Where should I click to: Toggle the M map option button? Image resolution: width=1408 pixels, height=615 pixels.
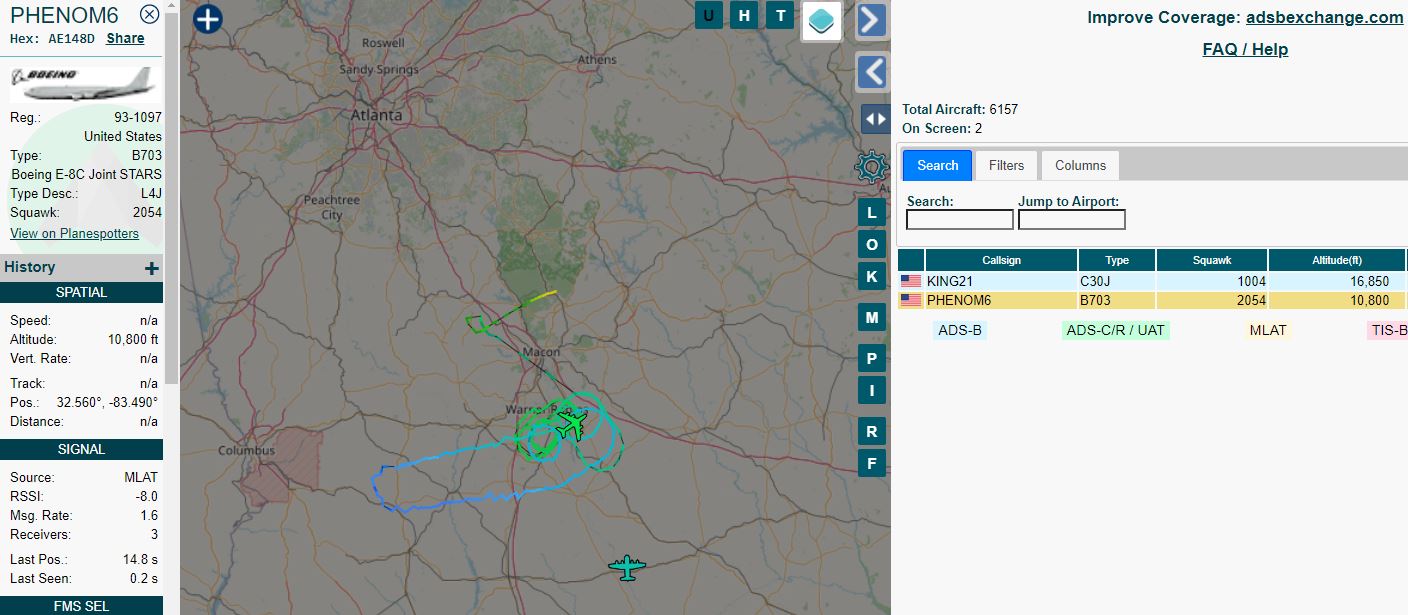pyautogui.click(x=872, y=318)
